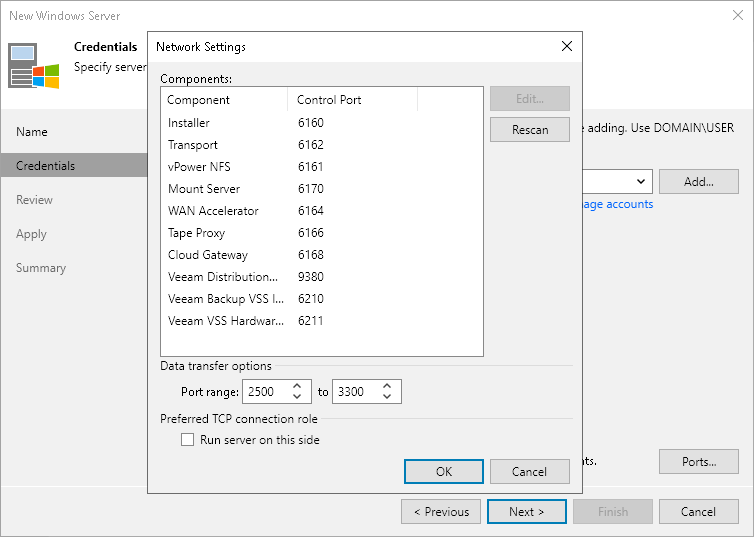Click the Cancel button in the New Windows Server wizard
The width and height of the screenshot is (754, 537).
[699, 512]
